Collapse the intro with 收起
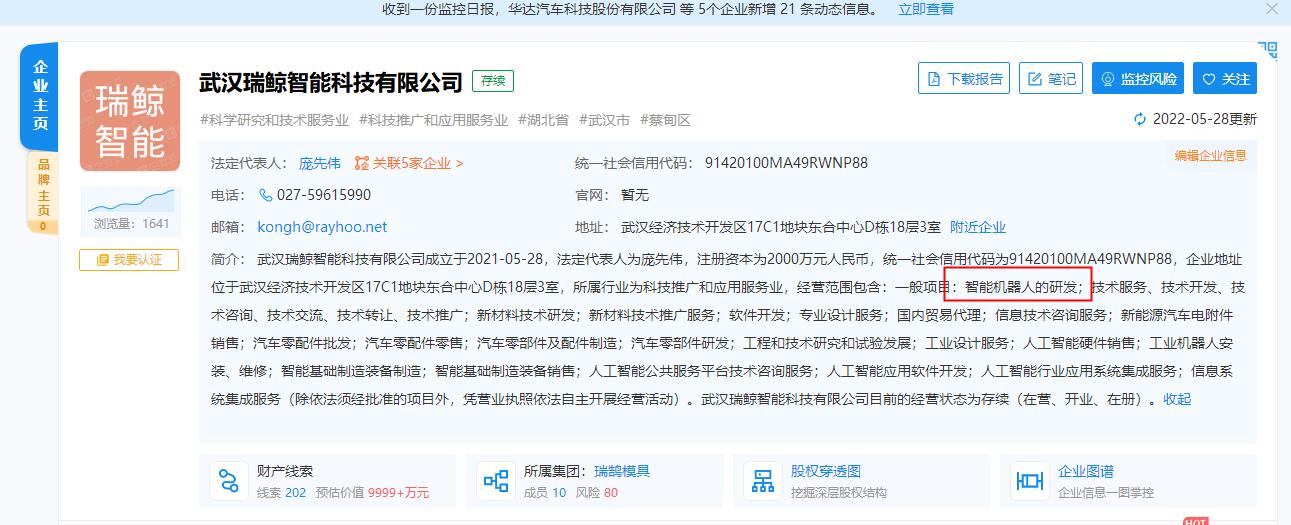Image resolution: width=1291 pixels, height=525 pixels. tap(1177, 399)
